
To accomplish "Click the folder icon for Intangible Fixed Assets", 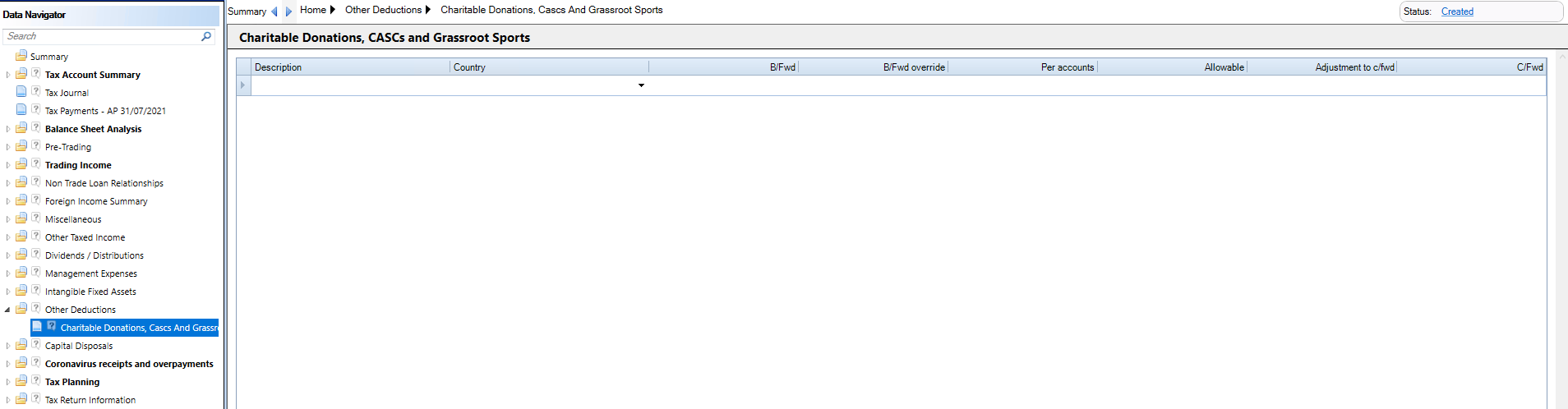I will click(x=21, y=291).
